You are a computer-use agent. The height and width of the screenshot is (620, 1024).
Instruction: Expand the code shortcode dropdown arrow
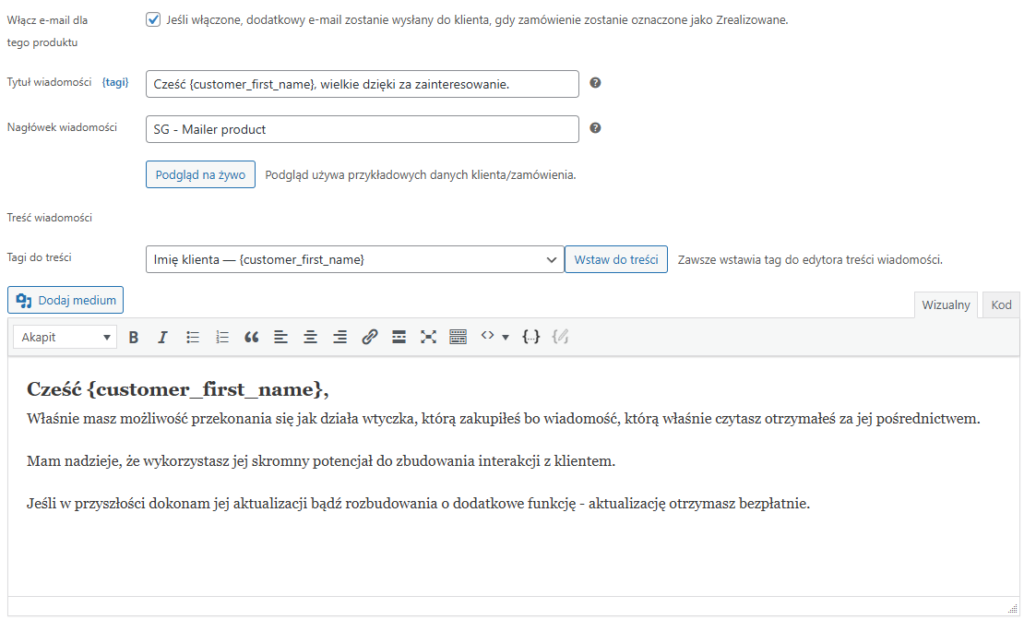coord(504,337)
